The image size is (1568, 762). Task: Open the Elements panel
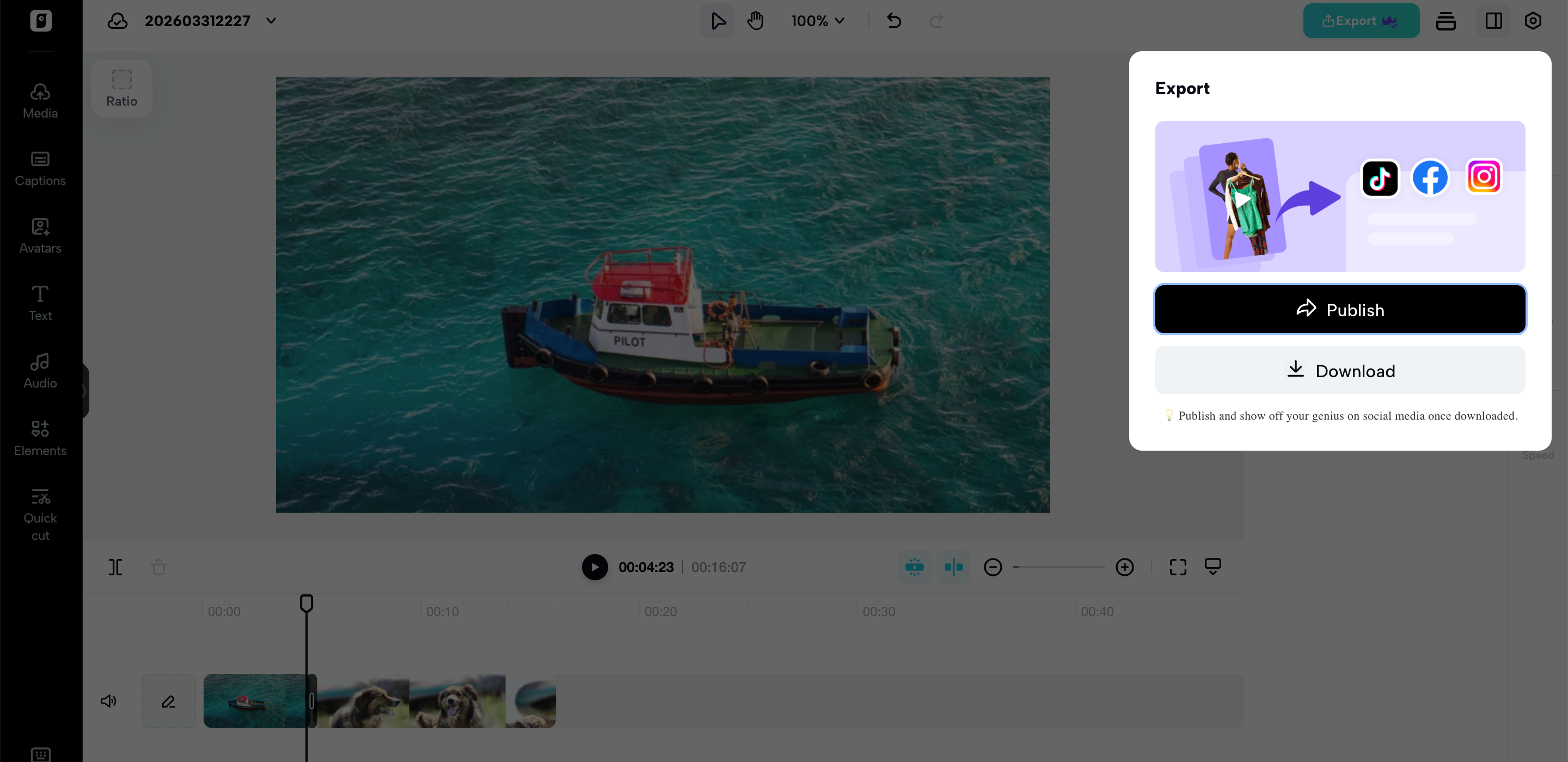(x=40, y=437)
